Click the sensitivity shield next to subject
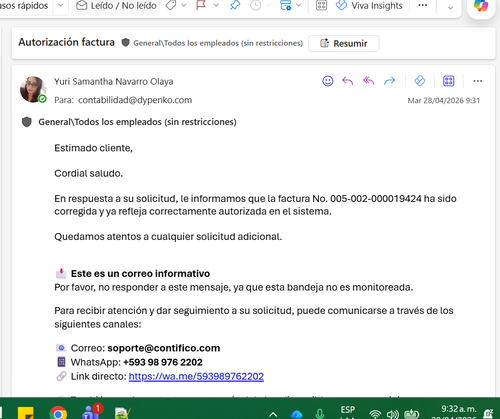Viewport: 500px width, 419px height. point(125,43)
